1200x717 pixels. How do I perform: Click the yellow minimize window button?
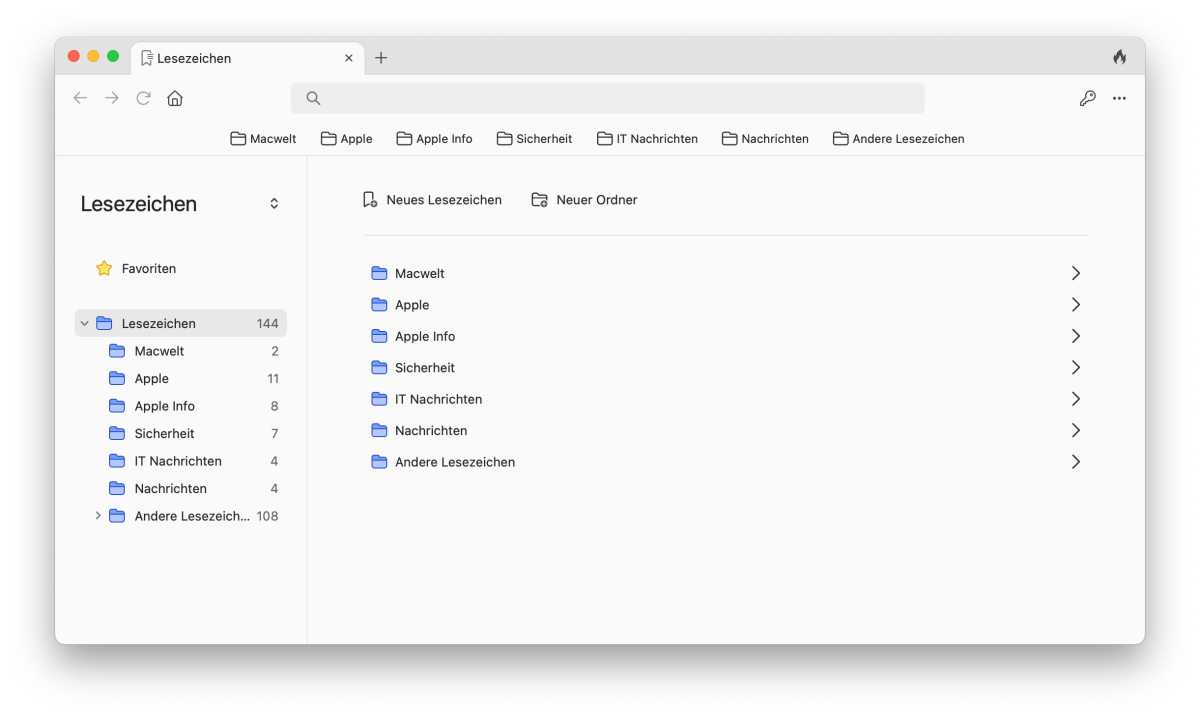pyautogui.click(x=93, y=57)
